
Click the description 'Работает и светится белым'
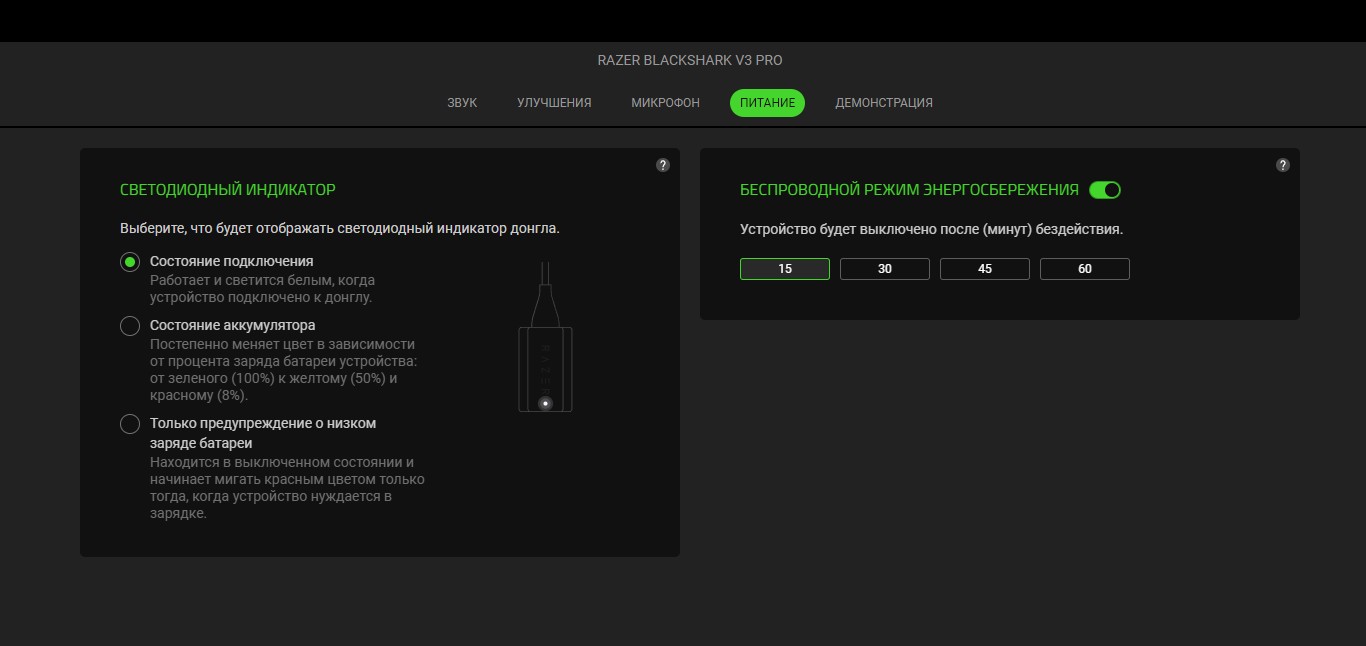click(263, 289)
